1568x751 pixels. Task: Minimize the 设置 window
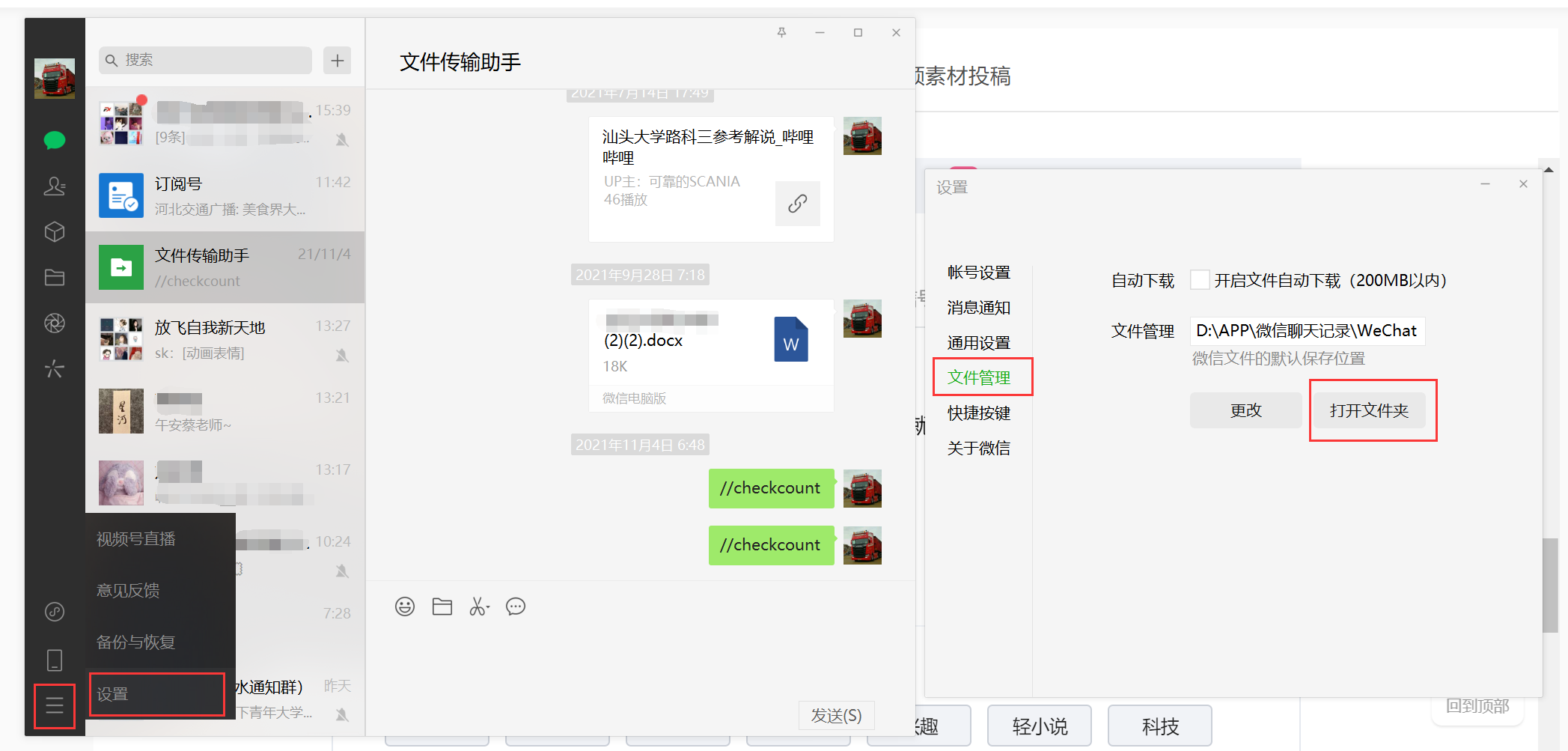click(x=1485, y=183)
